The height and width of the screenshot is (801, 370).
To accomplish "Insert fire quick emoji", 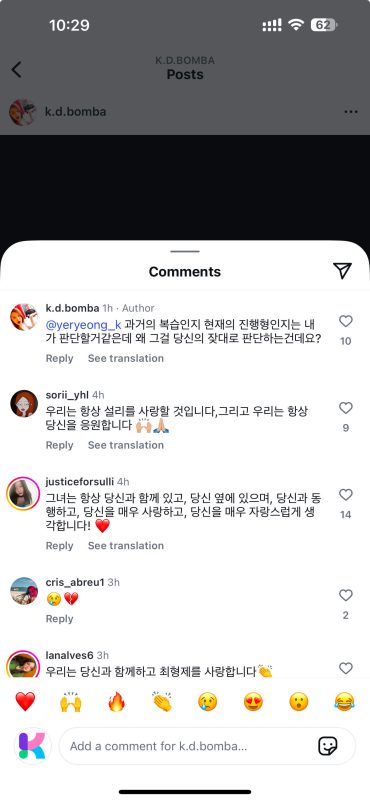I will [x=117, y=701].
